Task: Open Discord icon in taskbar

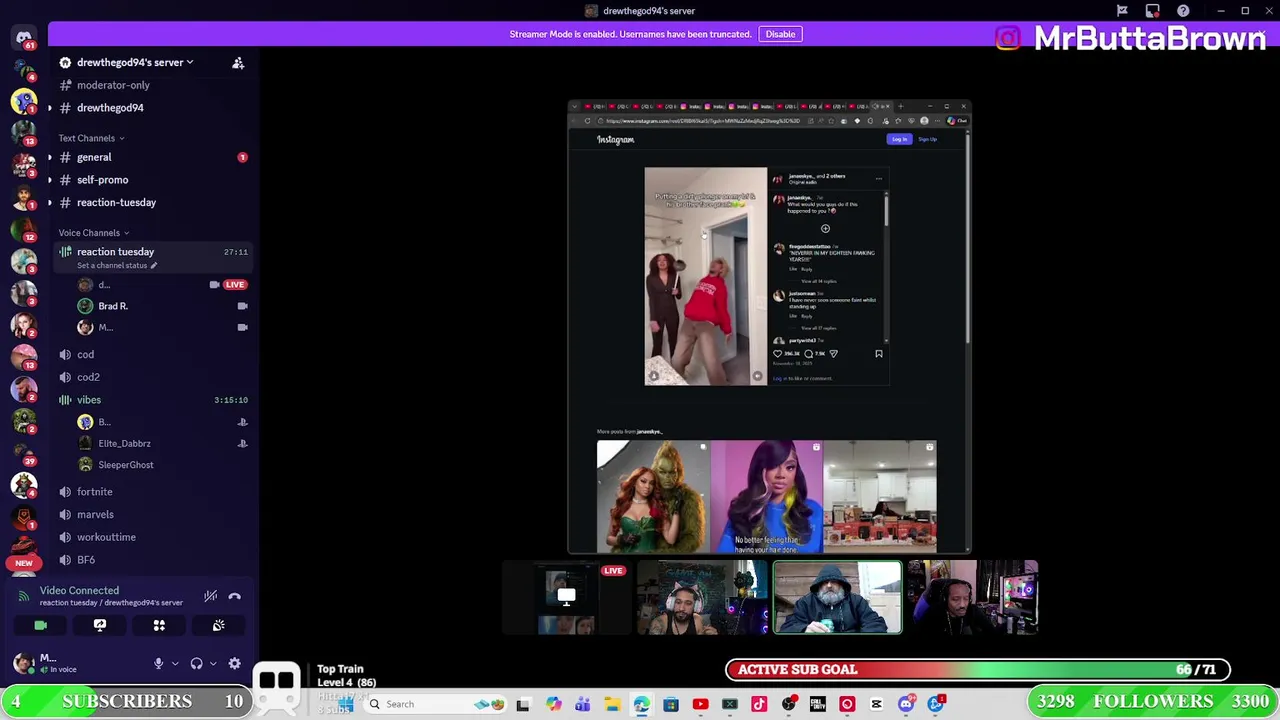Action: click(x=906, y=704)
